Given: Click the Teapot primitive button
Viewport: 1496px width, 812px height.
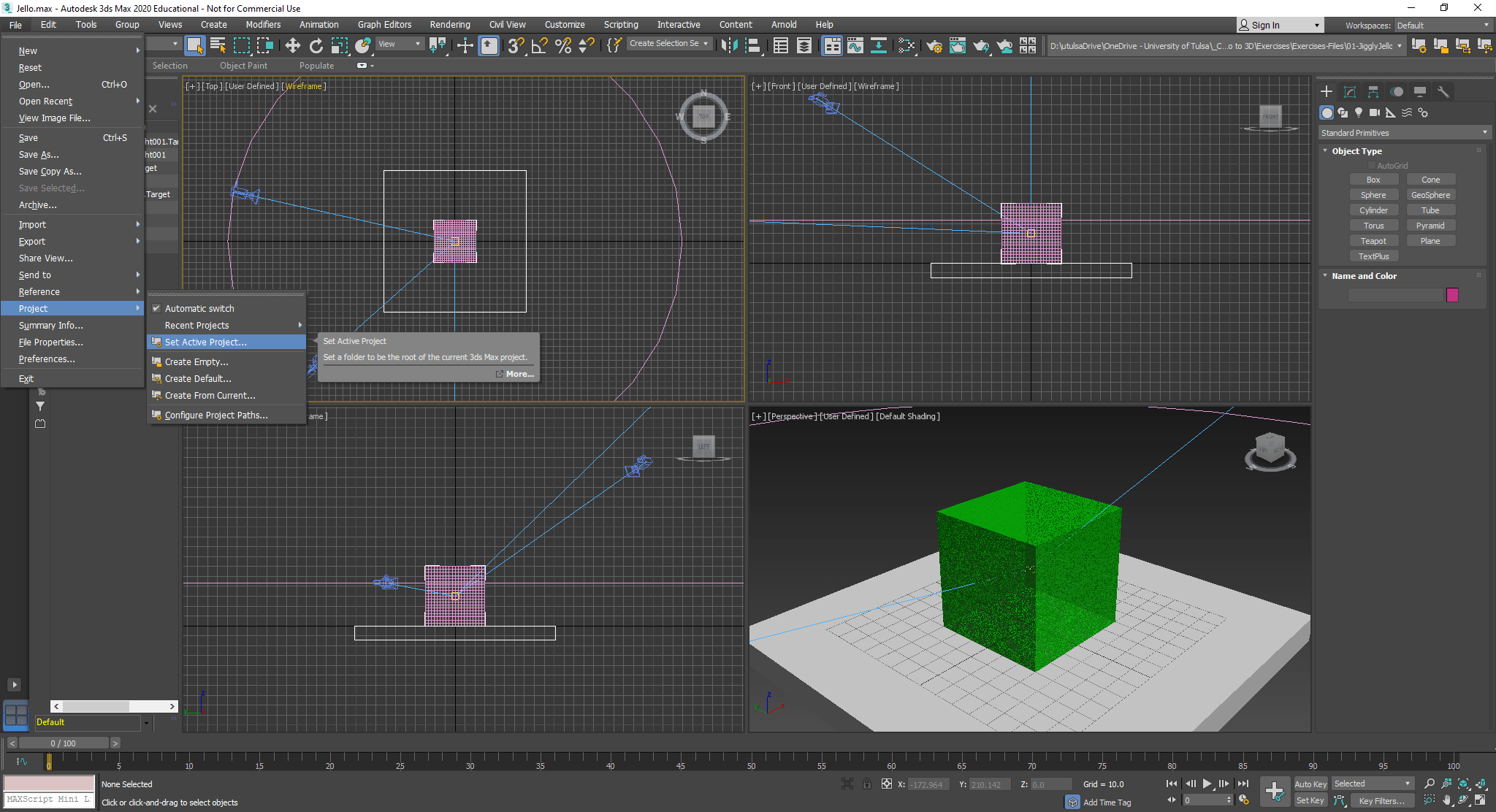Looking at the screenshot, I should click(x=1374, y=240).
